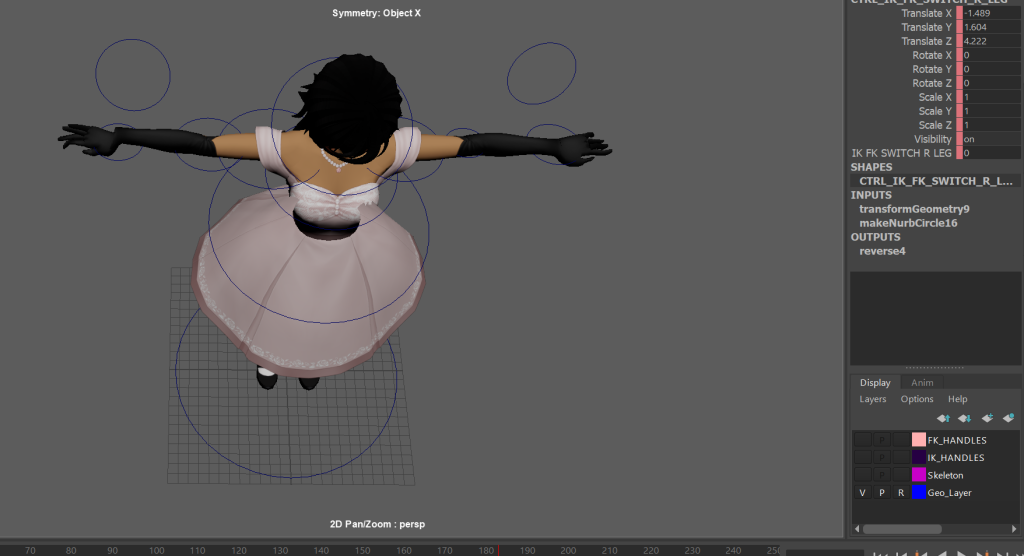Open the Layers menu

point(872,399)
